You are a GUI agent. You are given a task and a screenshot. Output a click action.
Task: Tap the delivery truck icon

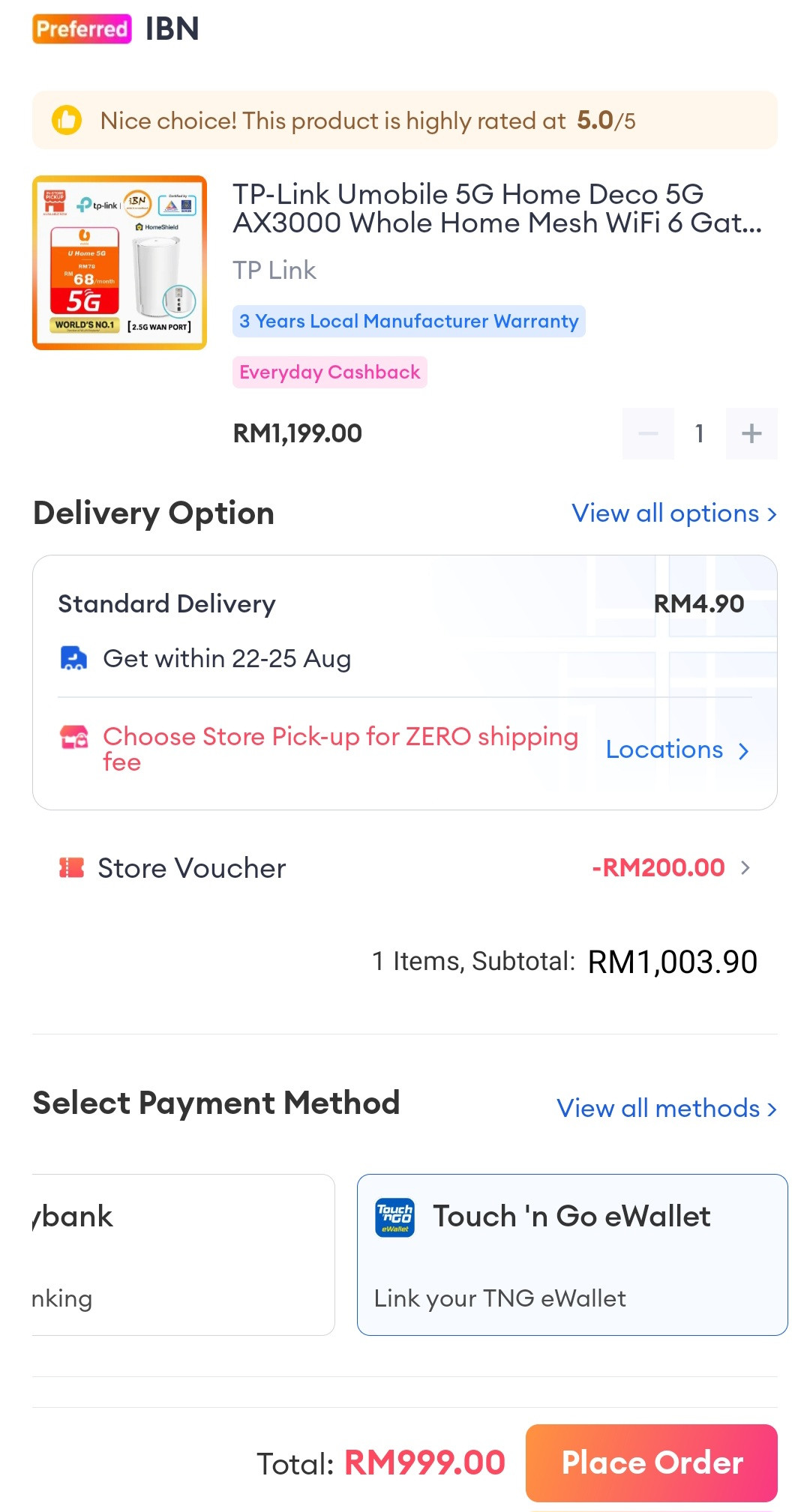73,658
